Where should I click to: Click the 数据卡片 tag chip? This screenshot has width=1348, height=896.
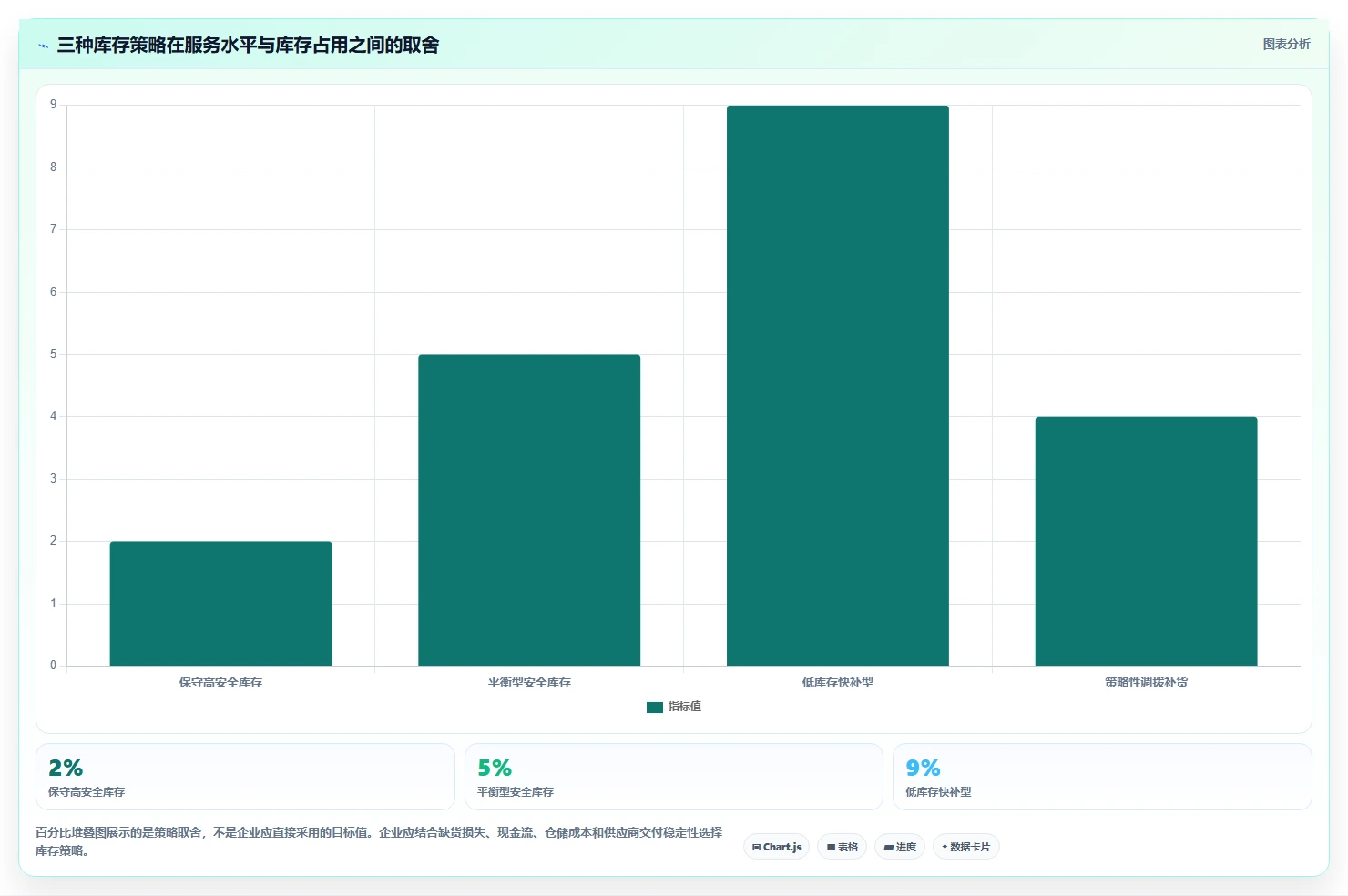(x=965, y=847)
